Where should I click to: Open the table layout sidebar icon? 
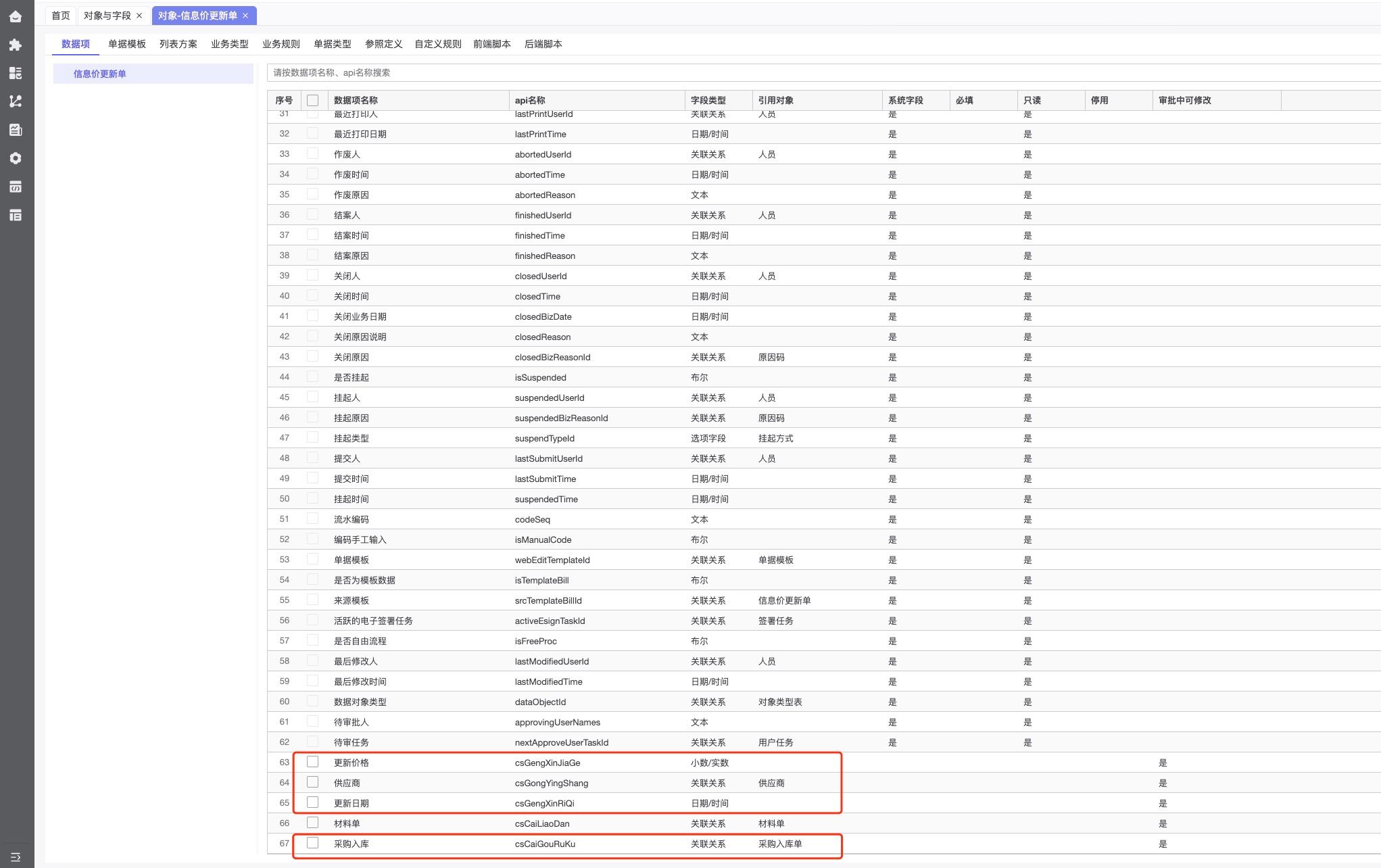[x=16, y=215]
